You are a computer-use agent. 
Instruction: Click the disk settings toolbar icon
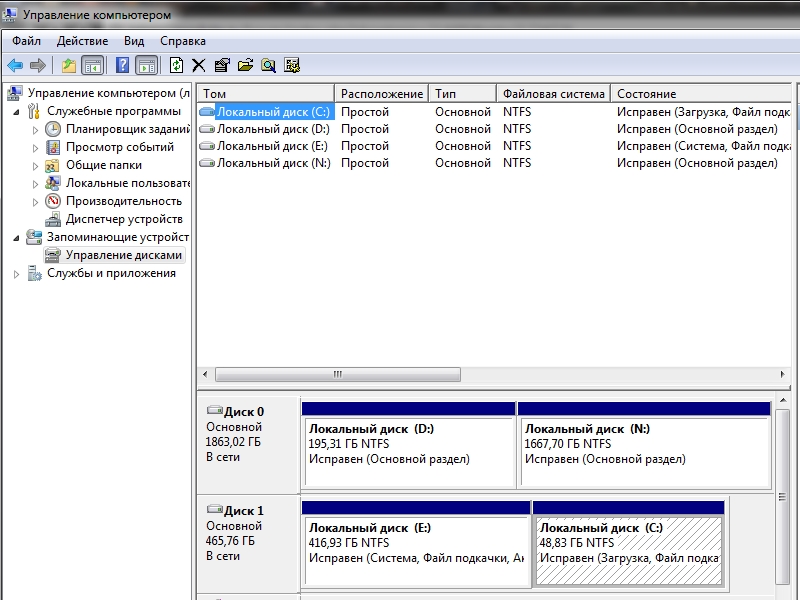coord(292,65)
